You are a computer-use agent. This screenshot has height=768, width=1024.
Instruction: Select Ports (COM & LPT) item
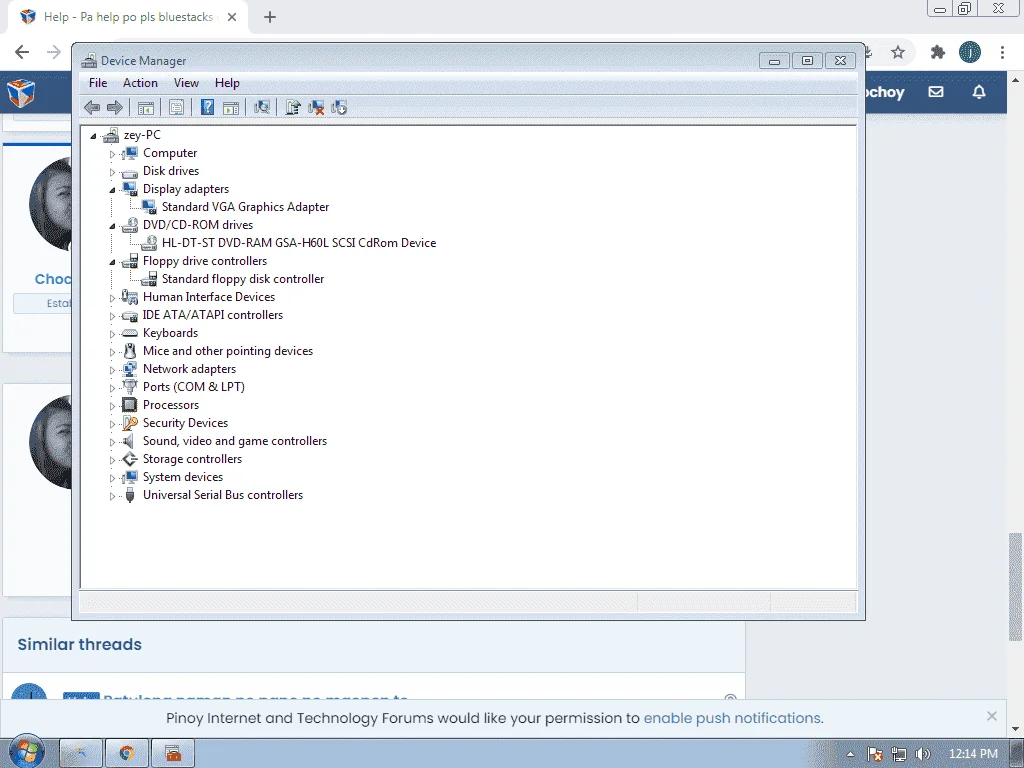tap(194, 387)
